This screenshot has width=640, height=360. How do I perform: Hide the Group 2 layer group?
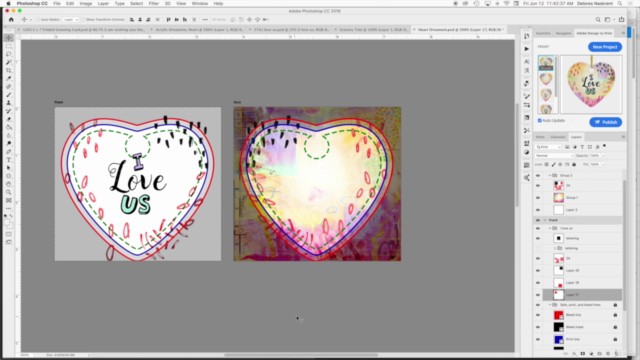538,176
